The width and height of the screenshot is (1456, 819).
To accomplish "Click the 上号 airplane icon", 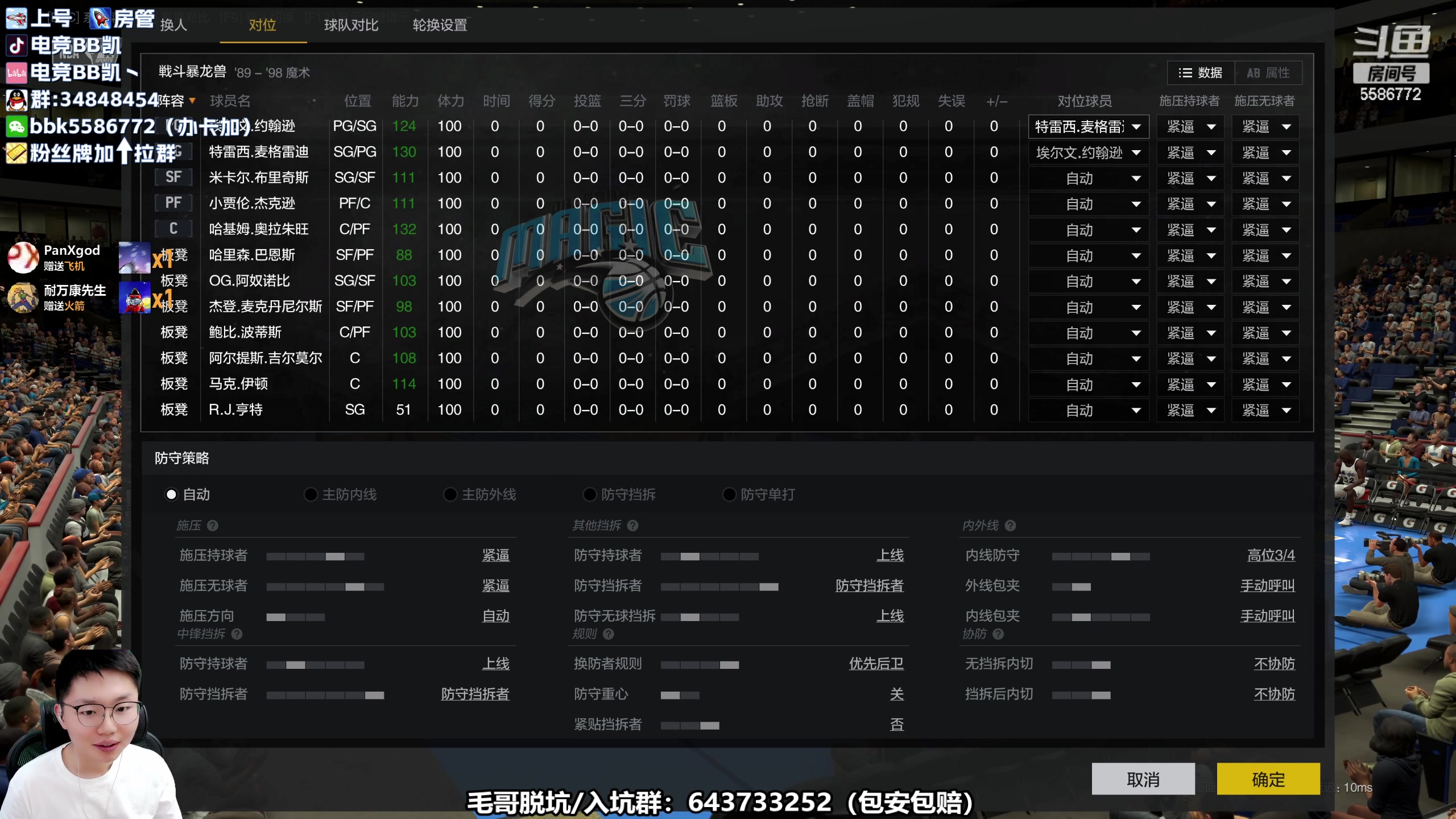I will (17, 17).
